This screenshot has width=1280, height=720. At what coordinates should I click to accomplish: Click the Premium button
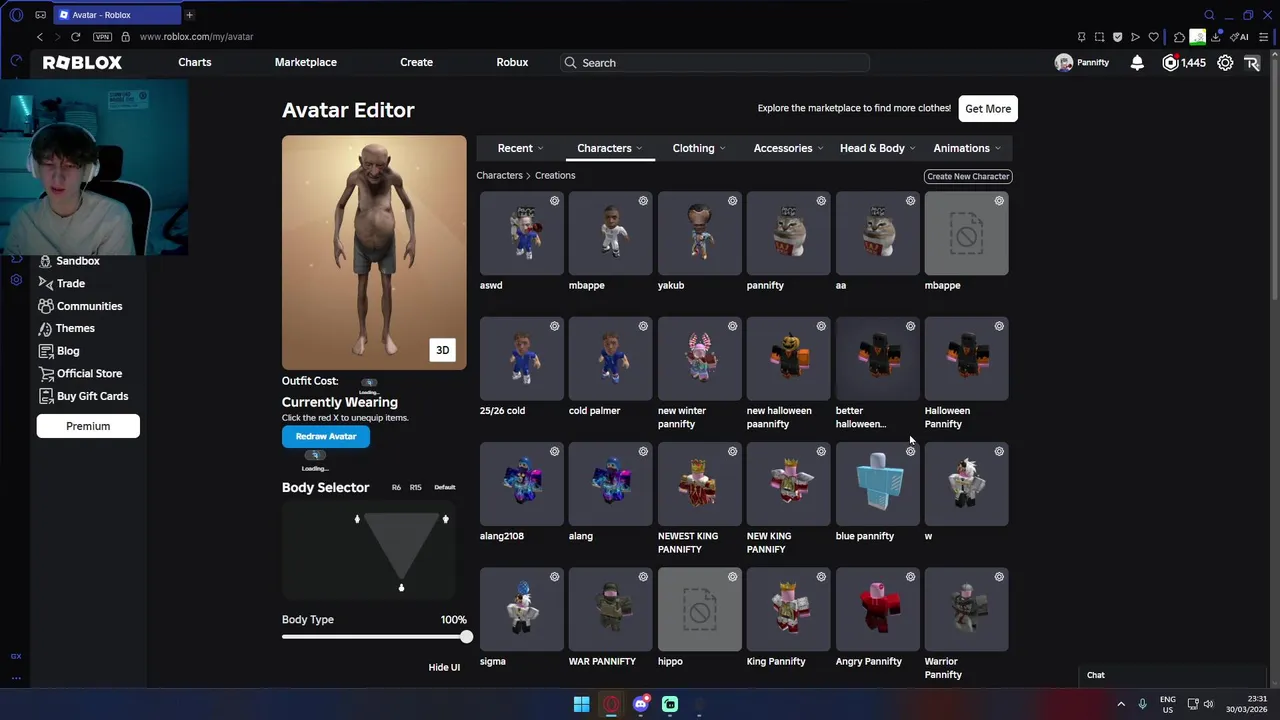pos(88,426)
